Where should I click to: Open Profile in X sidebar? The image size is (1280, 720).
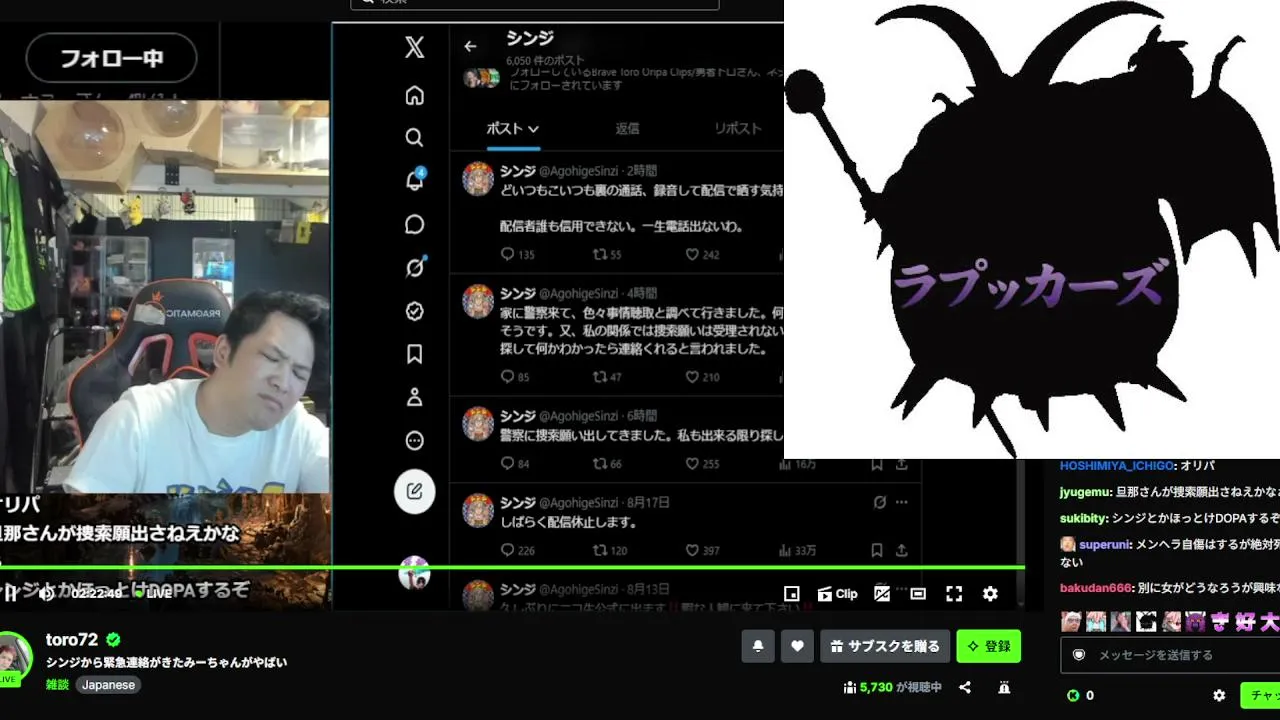coord(414,397)
